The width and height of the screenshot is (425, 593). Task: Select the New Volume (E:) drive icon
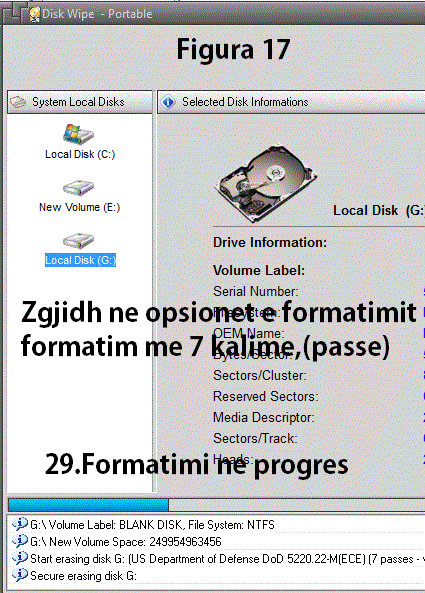pyautogui.click(x=79, y=188)
